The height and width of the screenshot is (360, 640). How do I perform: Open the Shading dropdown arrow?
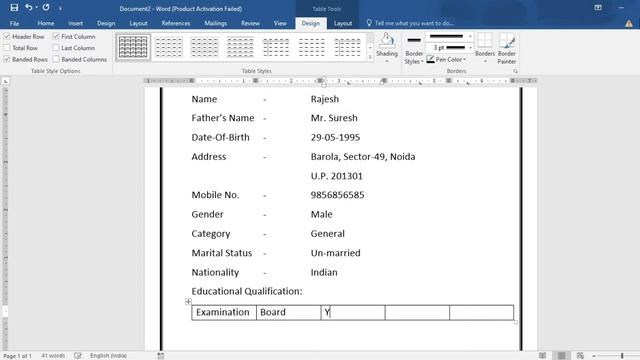(x=387, y=62)
